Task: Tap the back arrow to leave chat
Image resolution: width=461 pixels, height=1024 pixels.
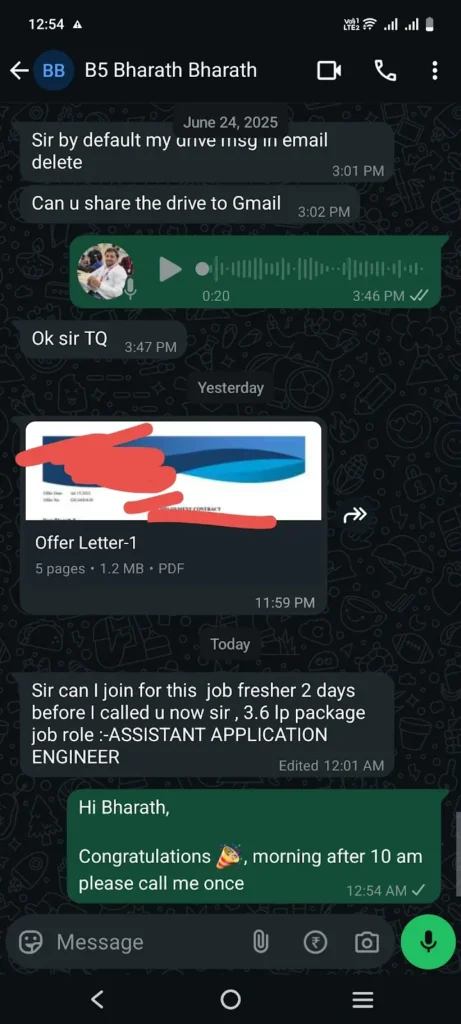Action: [x=19, y=71]
